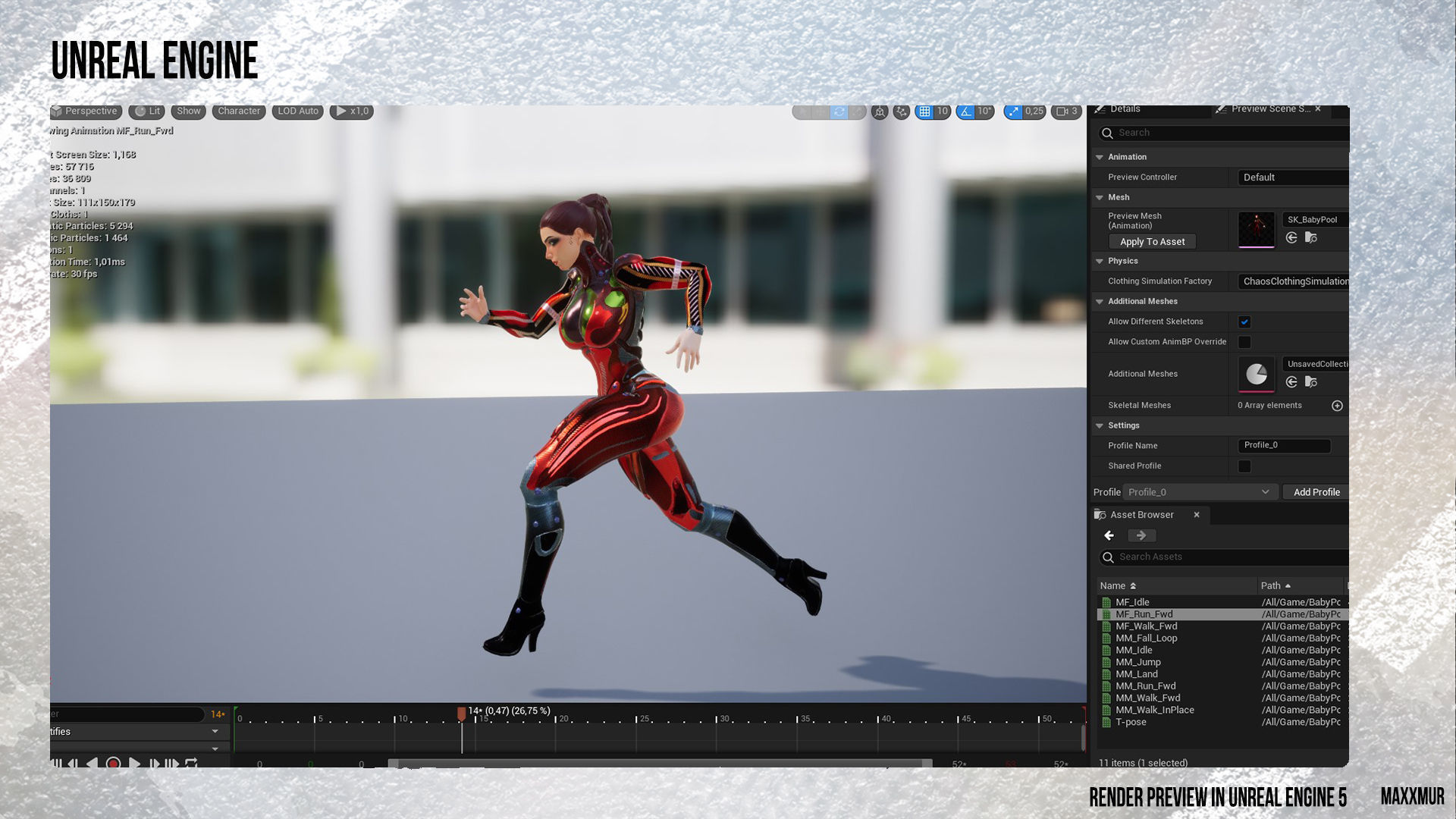Enable the Shared Profile checkbox
The height and width of the screenshot is (819, 1456).
(x=1244, y=466)
